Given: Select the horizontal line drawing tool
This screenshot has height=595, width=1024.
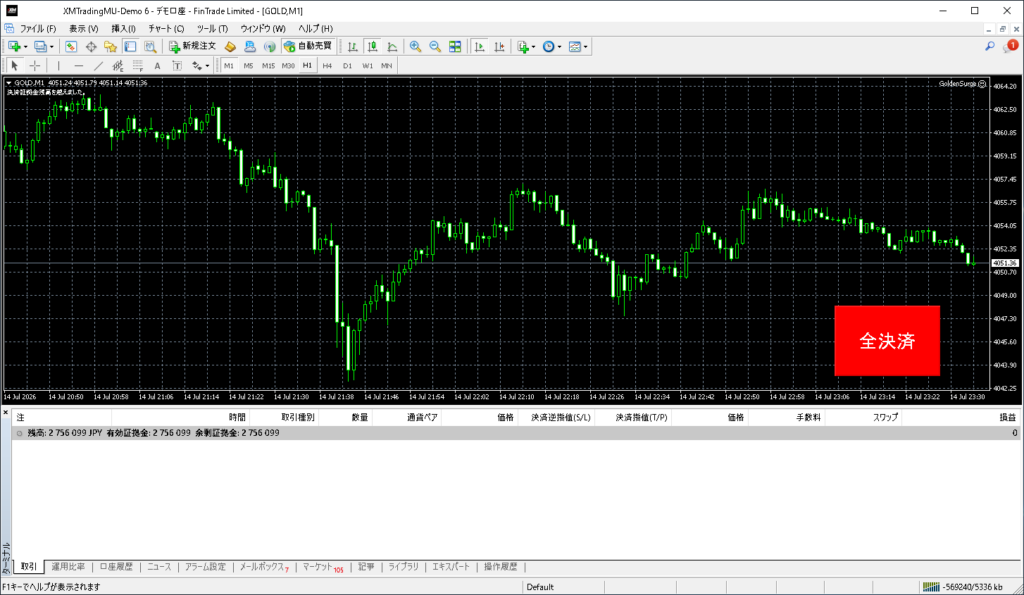Looking at the screenshot, I should [x=78, y=65].
